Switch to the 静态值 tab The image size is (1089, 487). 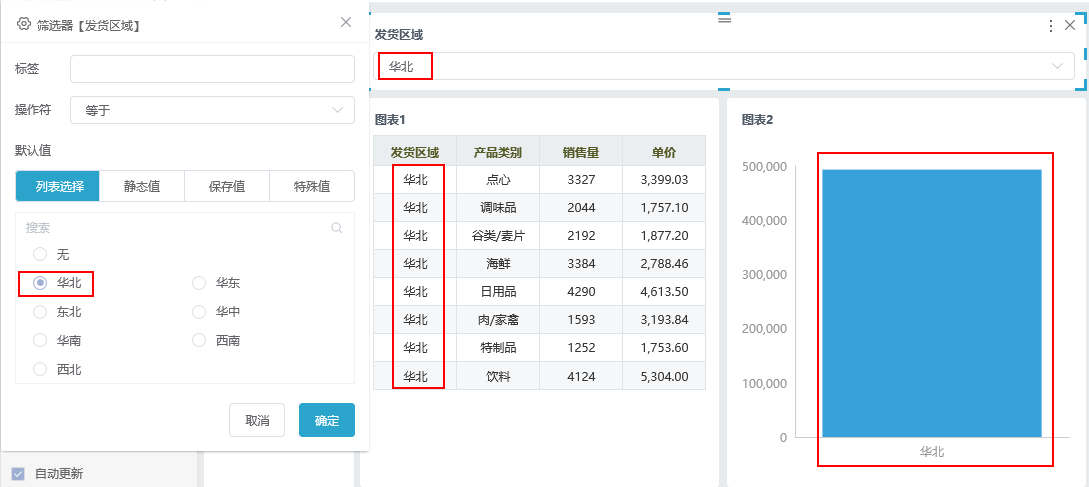(142, 186)
